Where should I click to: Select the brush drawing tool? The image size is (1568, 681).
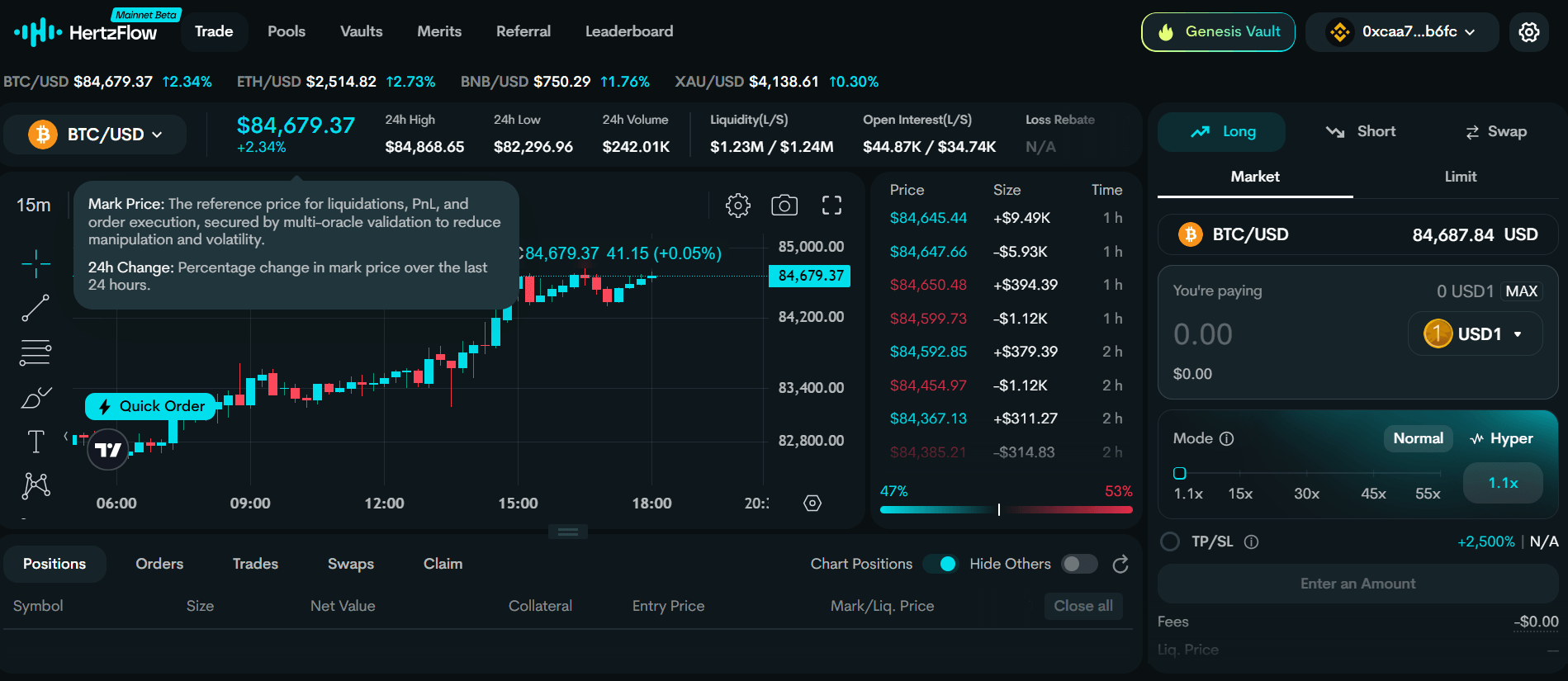(x=36, y=398)
